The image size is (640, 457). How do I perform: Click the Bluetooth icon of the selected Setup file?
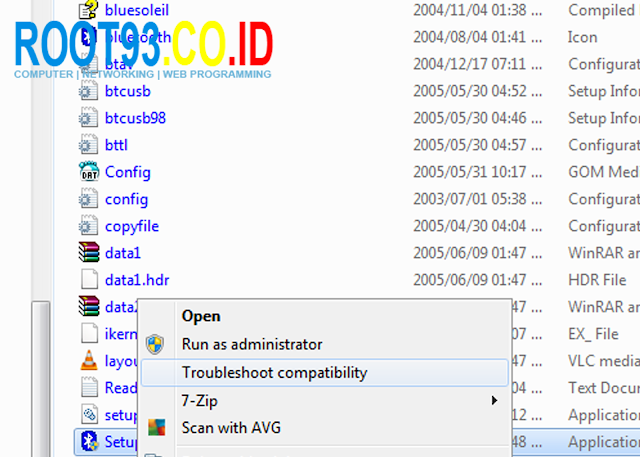(x=89, y=441)
